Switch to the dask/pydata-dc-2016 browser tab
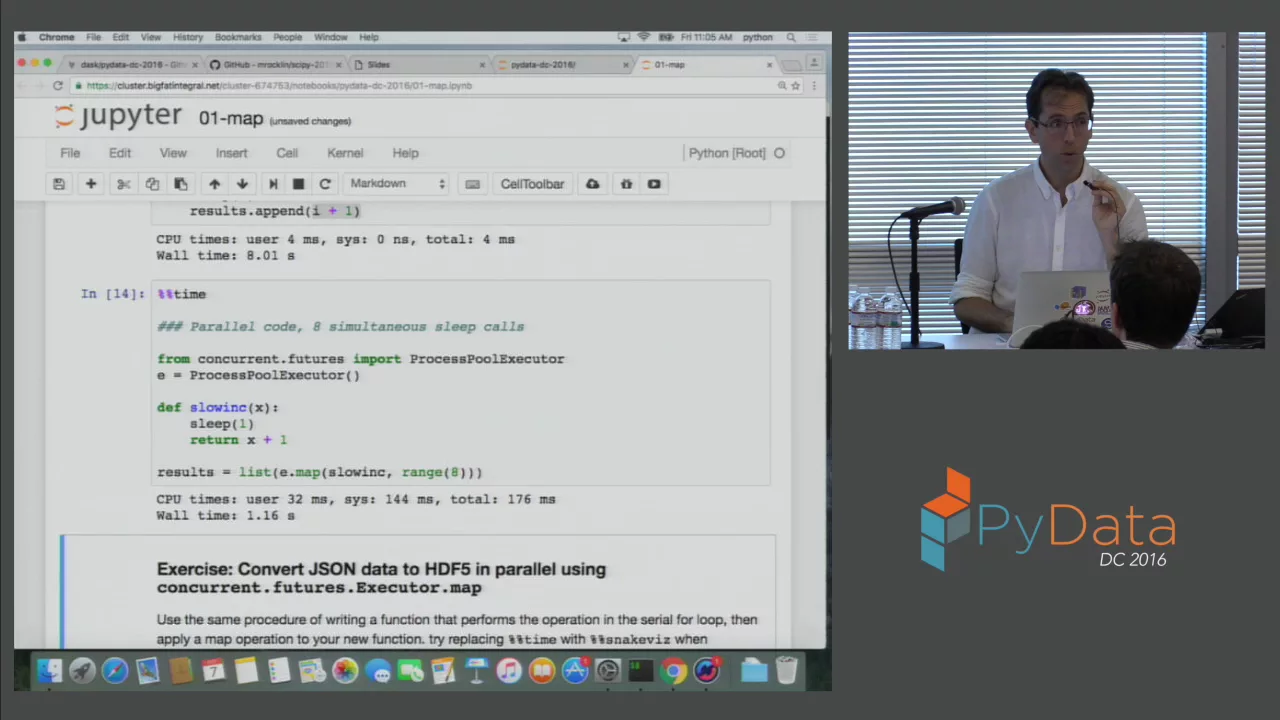 [130, 65]
